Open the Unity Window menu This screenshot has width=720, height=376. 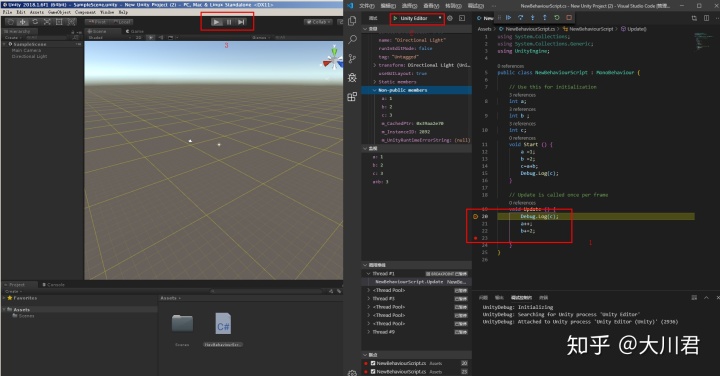pyautogui.click(x=107, y=12)
